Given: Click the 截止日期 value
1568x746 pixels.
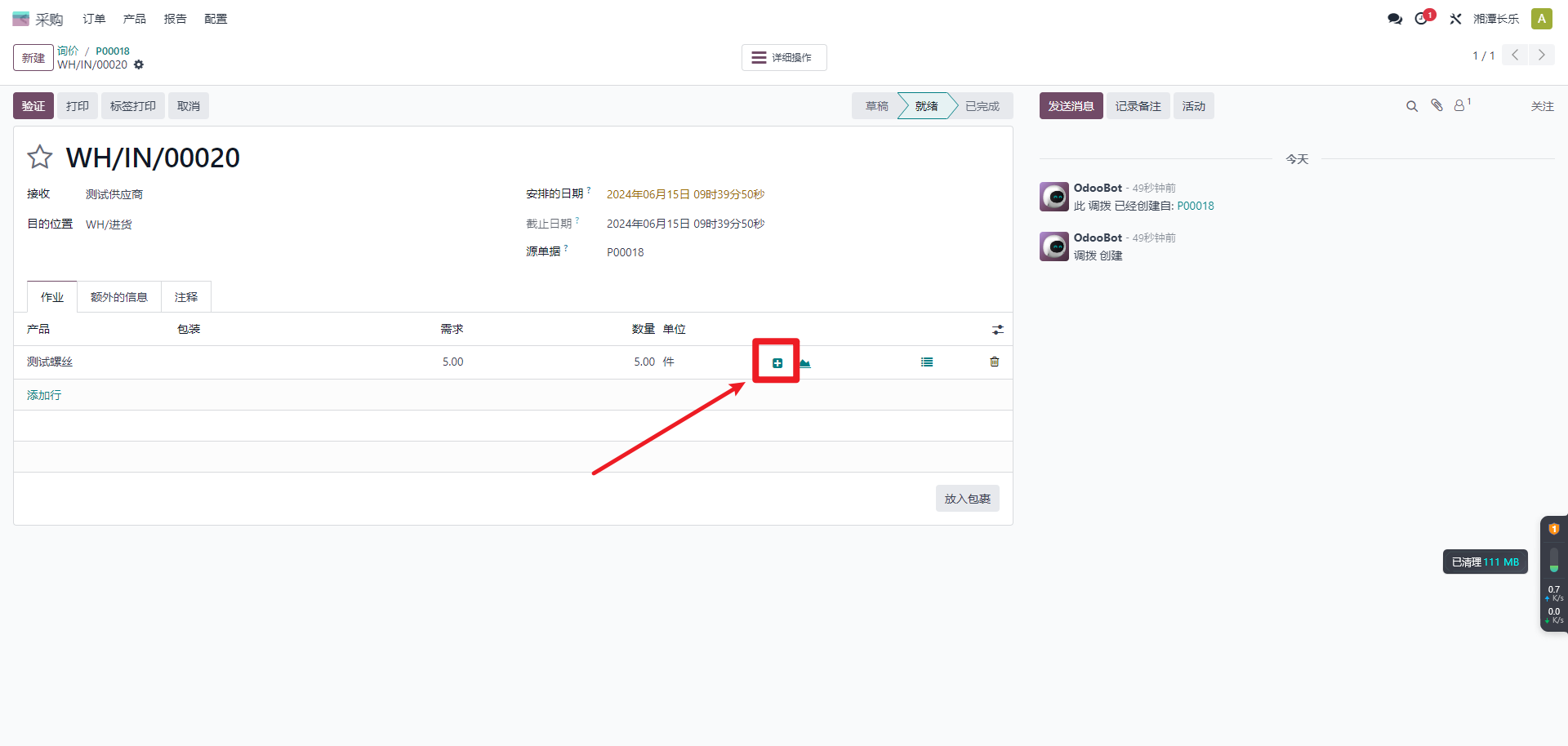Looking at the screenshot, I should point(686,224).
